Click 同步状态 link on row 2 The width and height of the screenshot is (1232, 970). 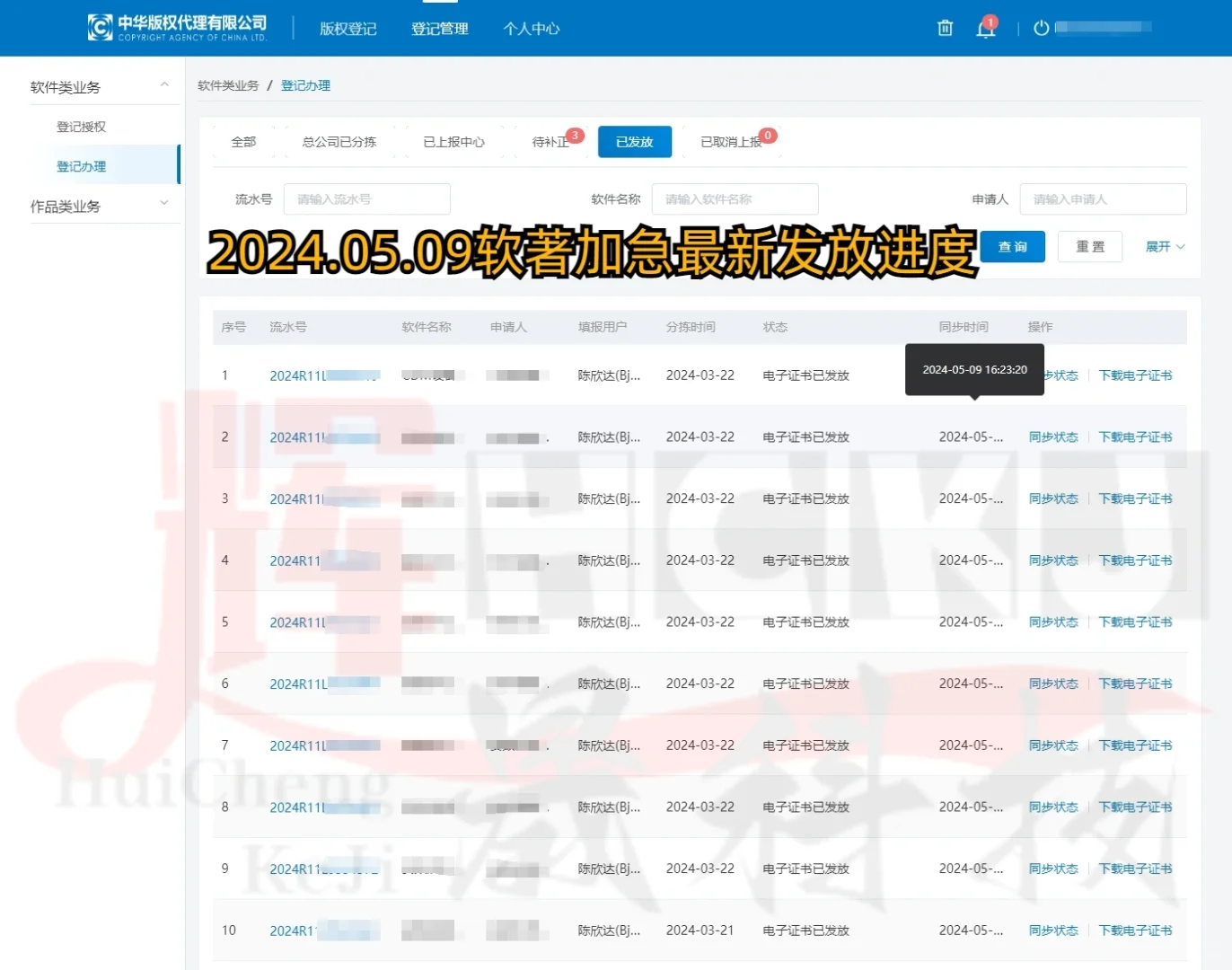pyautogui.click(x=1052, y=436)
